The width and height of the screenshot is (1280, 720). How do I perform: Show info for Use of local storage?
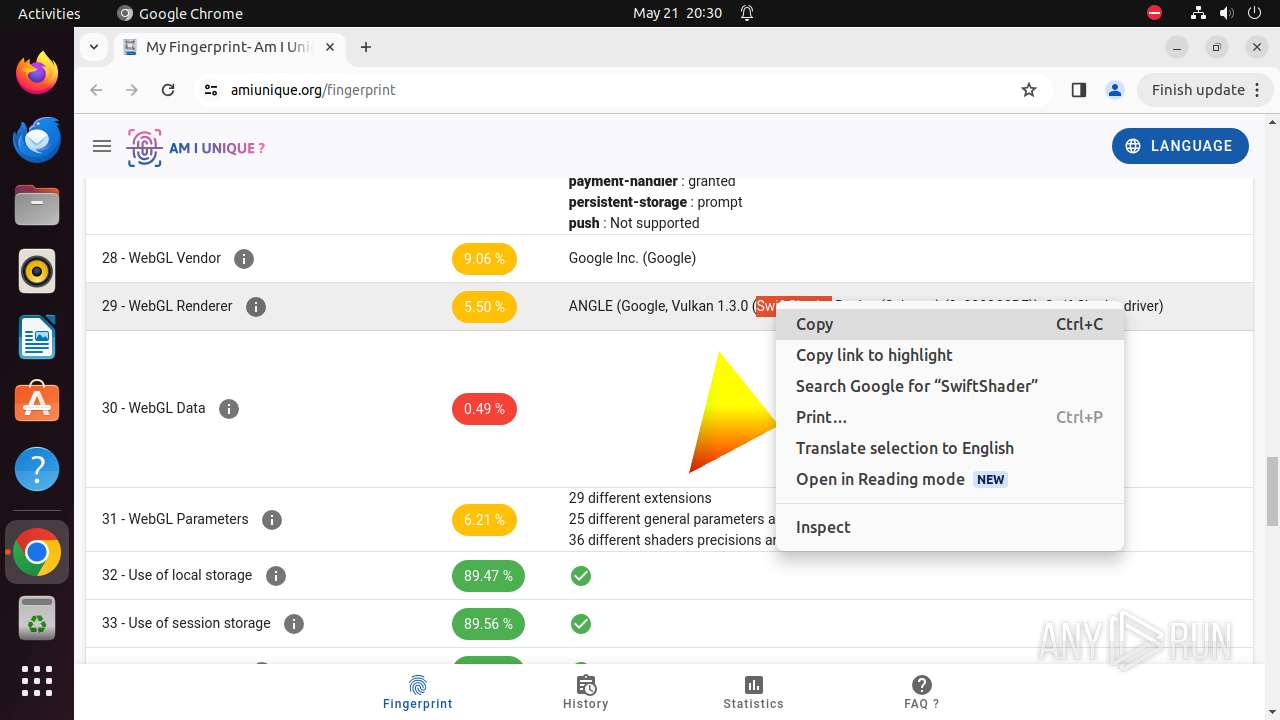276,576
